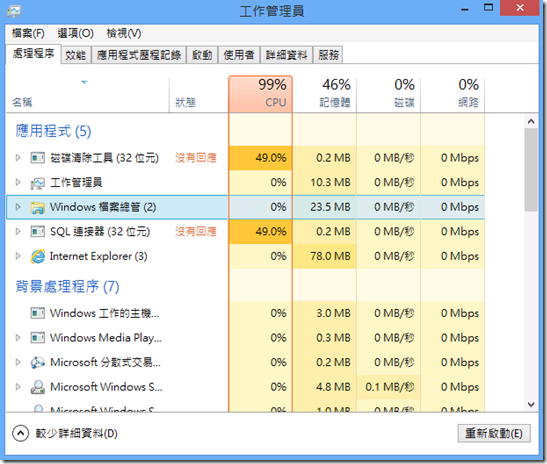Switch to the 詳細資料 tab
This screenshot has height=464, width=547.
pos(286,55)
